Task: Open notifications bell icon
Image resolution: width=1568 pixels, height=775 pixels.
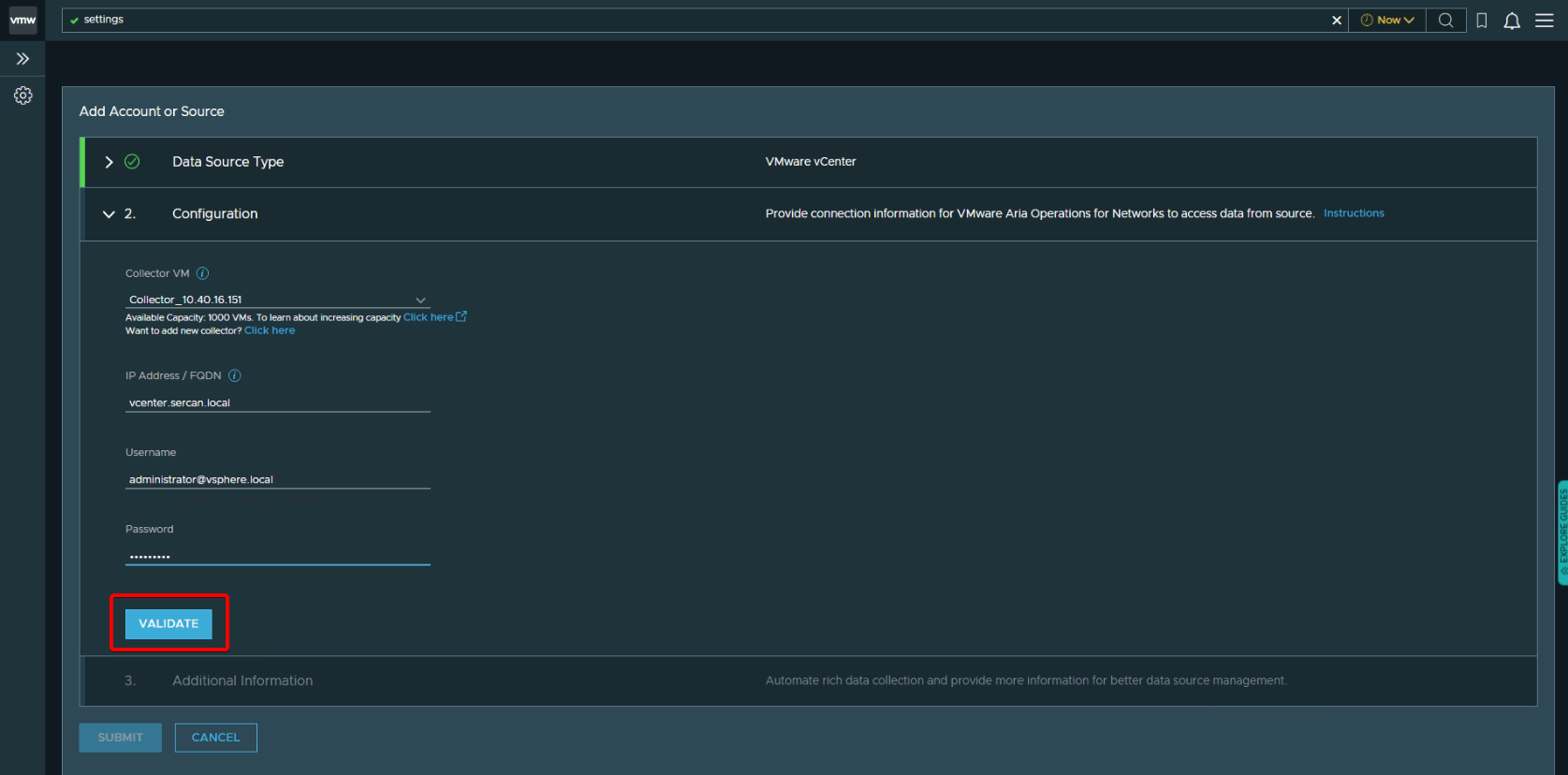Action: 1511,21
